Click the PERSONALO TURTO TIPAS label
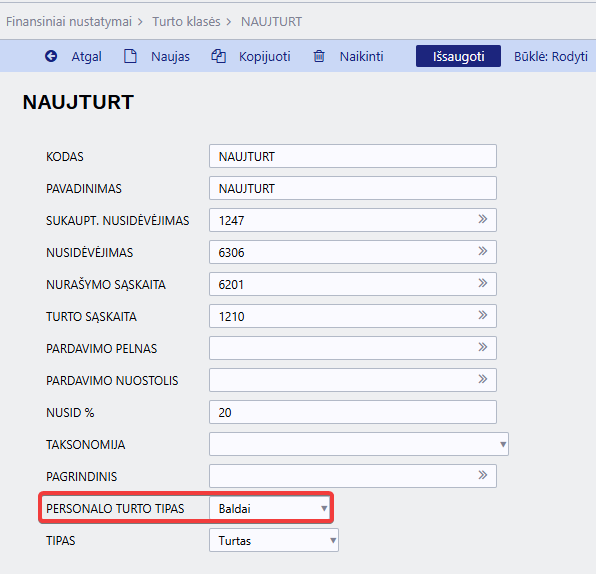This screenshot has height=574, width=596. click(115, 509)
